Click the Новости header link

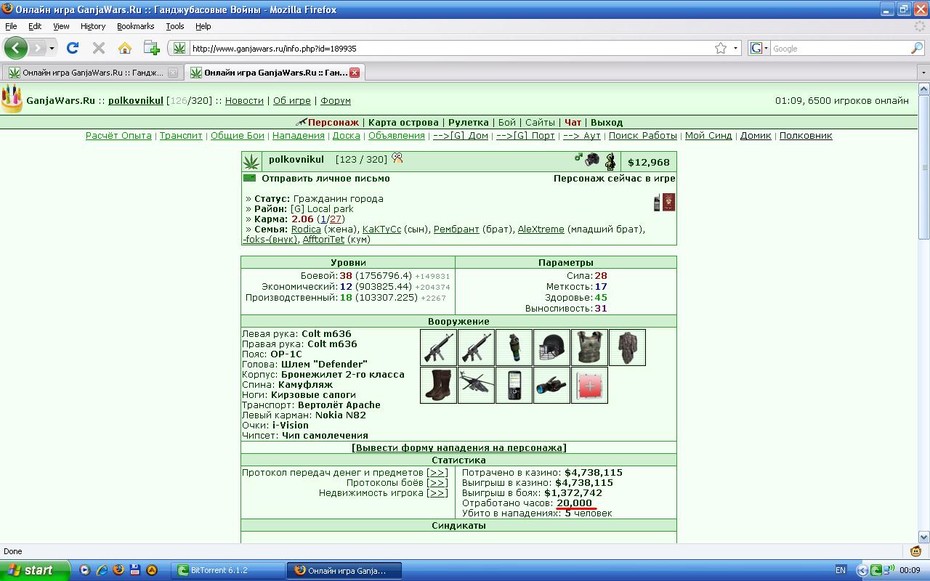click(244, 101)
